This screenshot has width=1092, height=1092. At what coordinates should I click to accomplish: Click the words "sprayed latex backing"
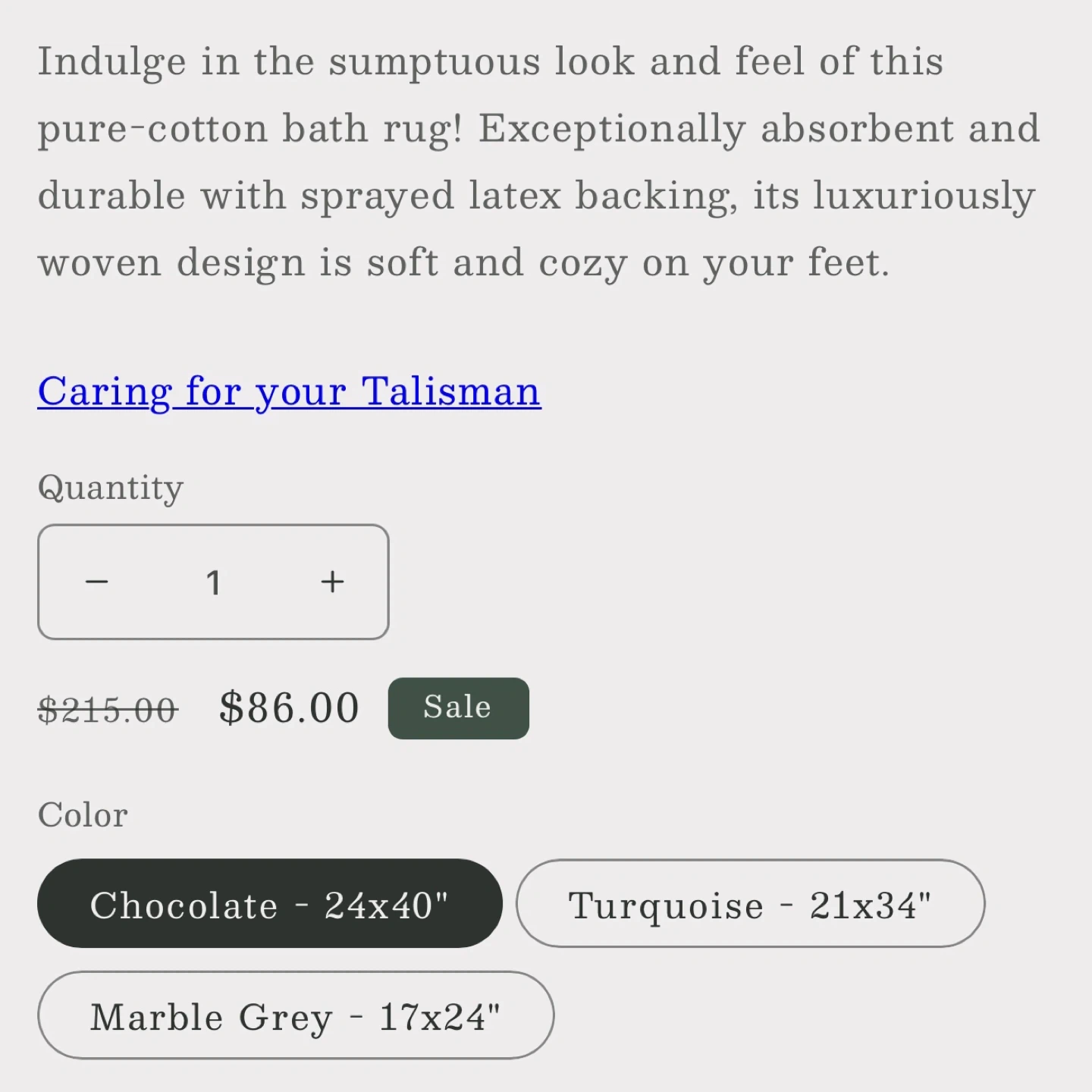pos(519,196)
